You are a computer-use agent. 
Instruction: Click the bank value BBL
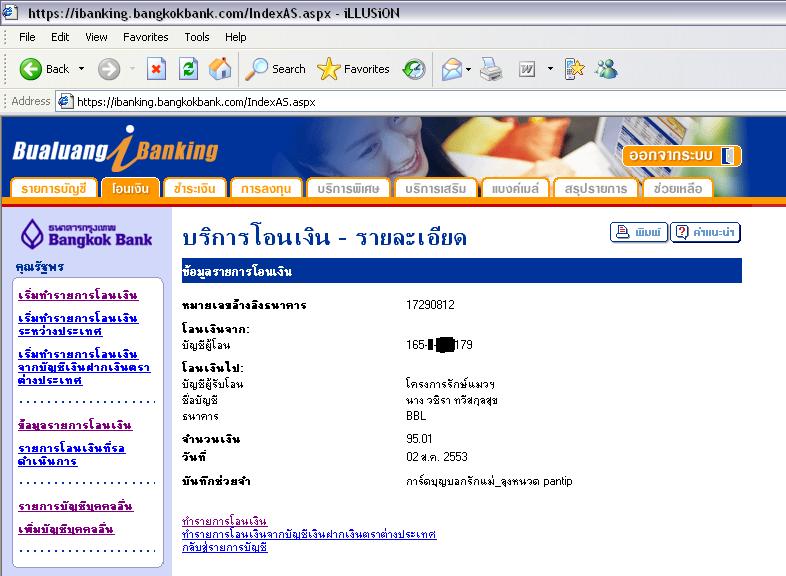tap(416, 416)
